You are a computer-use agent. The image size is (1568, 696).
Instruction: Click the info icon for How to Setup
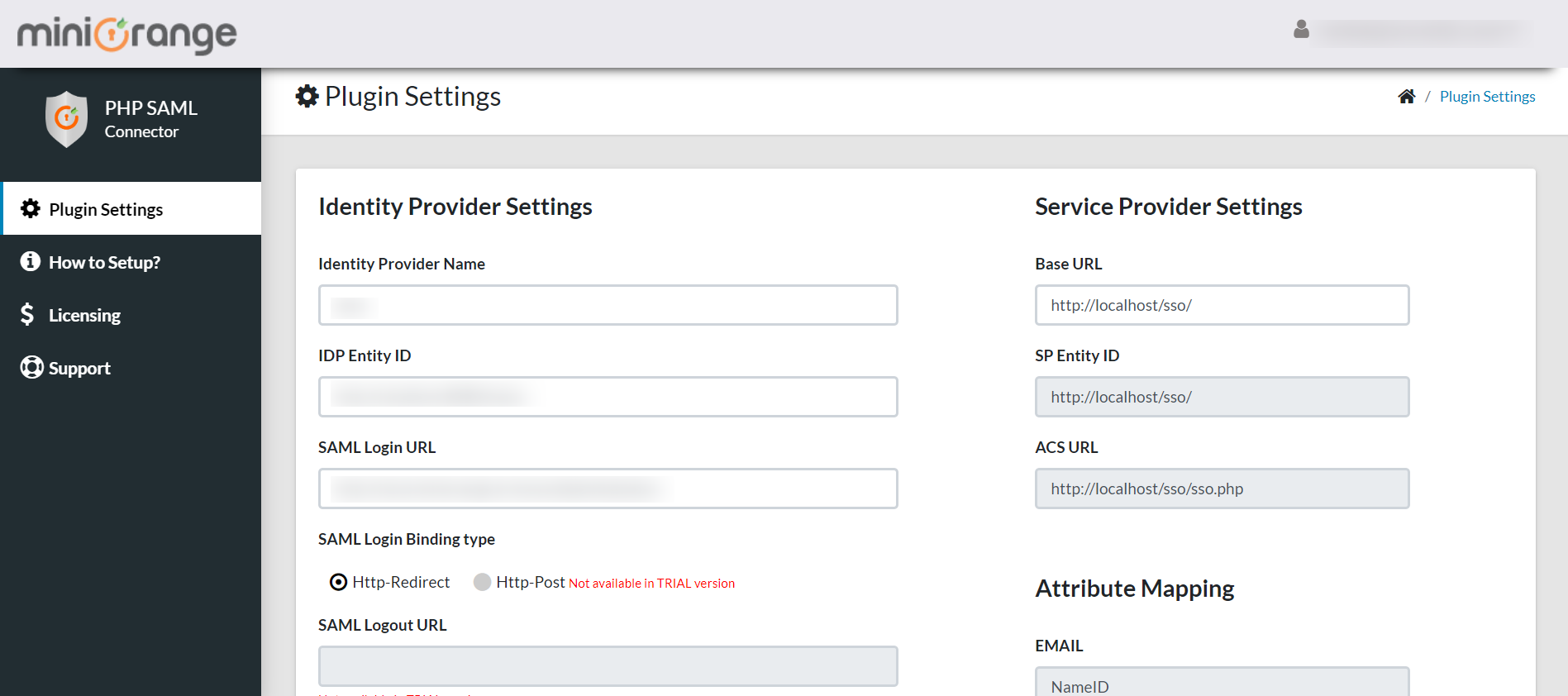click(x=31, y=261)
